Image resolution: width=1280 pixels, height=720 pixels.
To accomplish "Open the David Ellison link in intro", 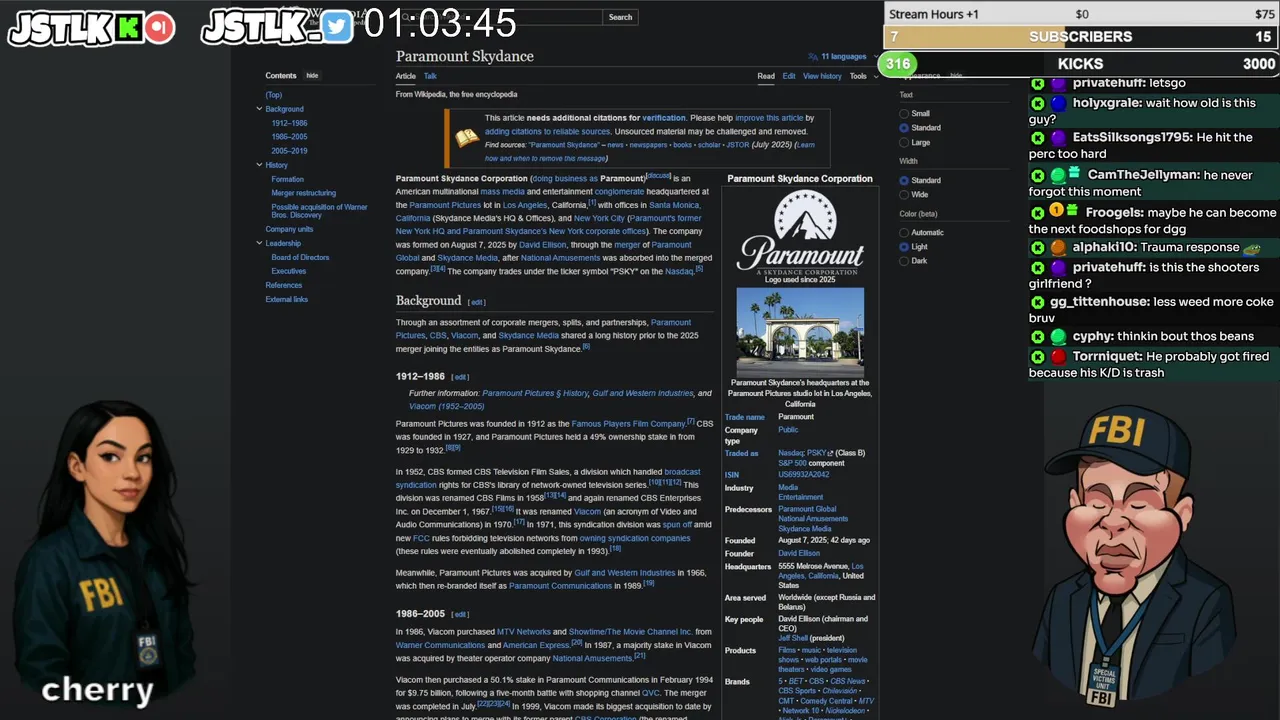I will click(542, 245).
